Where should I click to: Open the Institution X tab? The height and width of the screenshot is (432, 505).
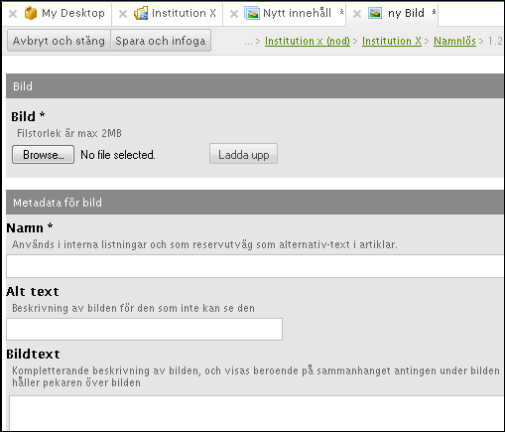pos(184,13)
